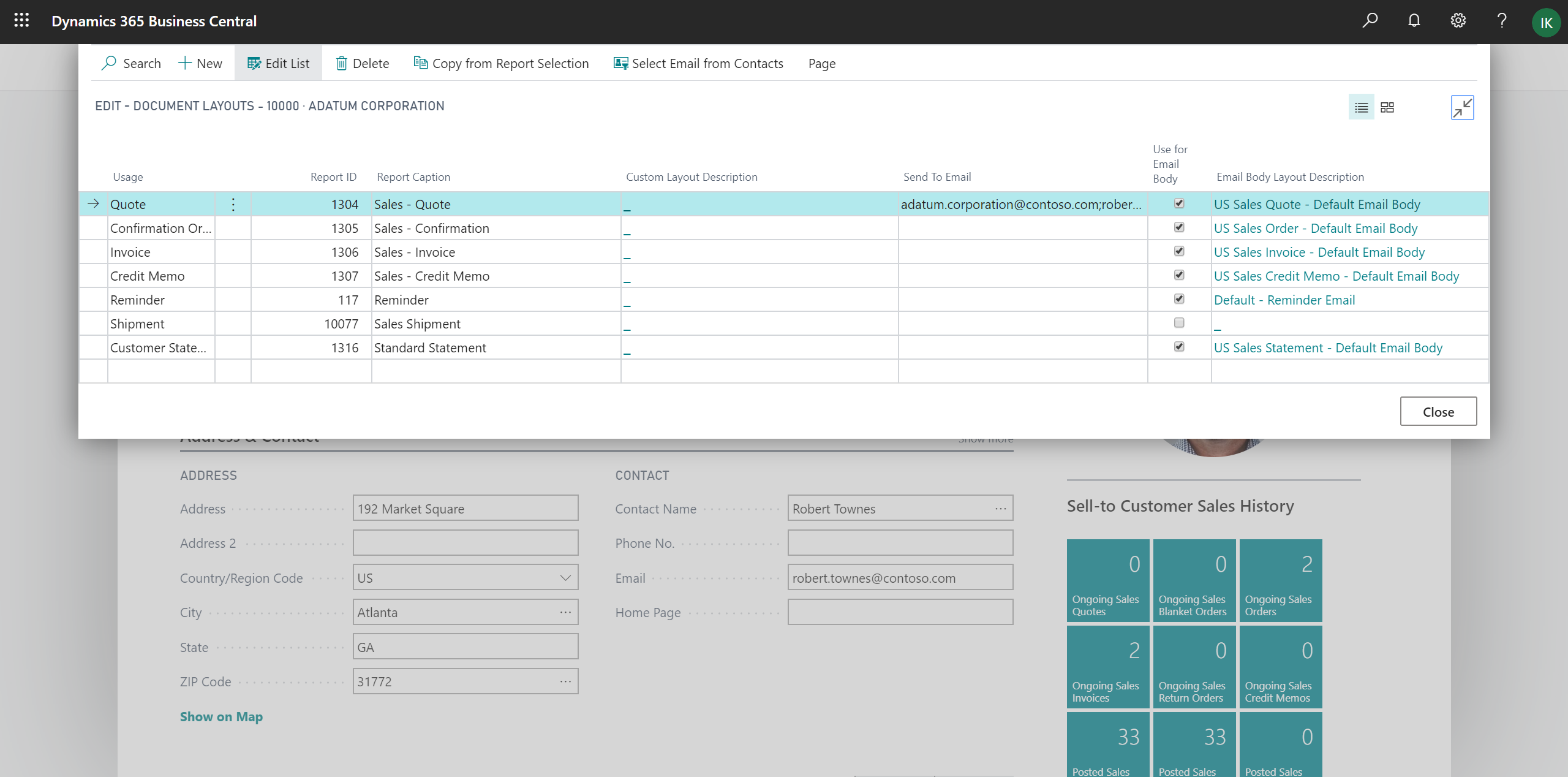This screenshot has width=1568, height=777.
Task: Expand the Quote row options menu
Action: (x=235, y=203)
